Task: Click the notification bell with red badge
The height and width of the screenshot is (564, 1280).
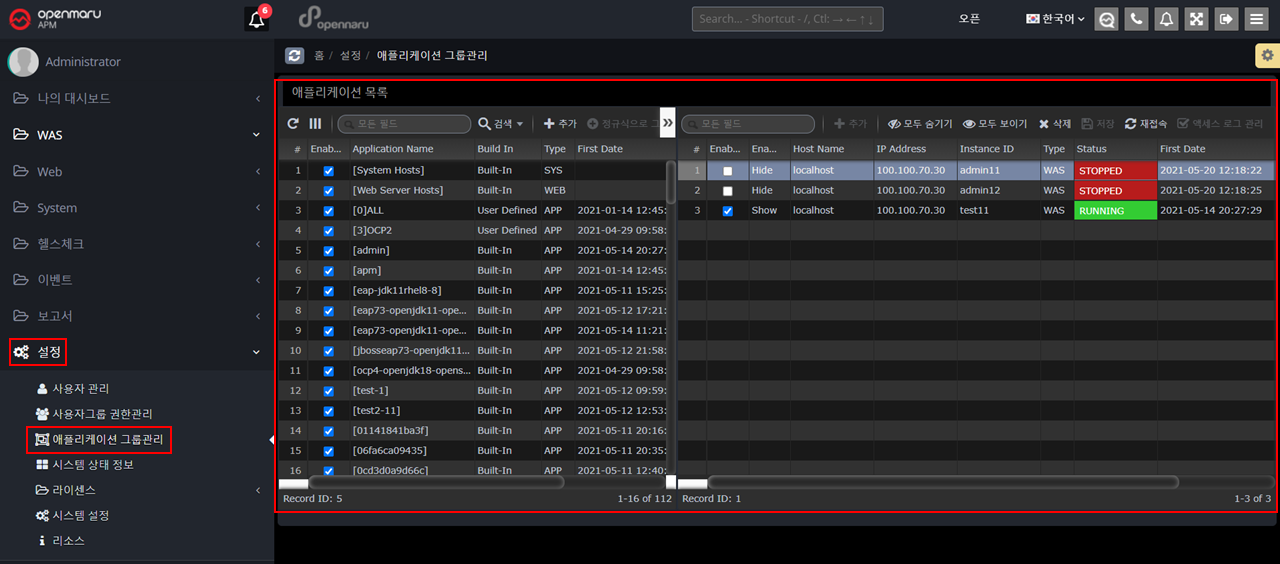Action: pyautogui.click(x=257, y=19)
